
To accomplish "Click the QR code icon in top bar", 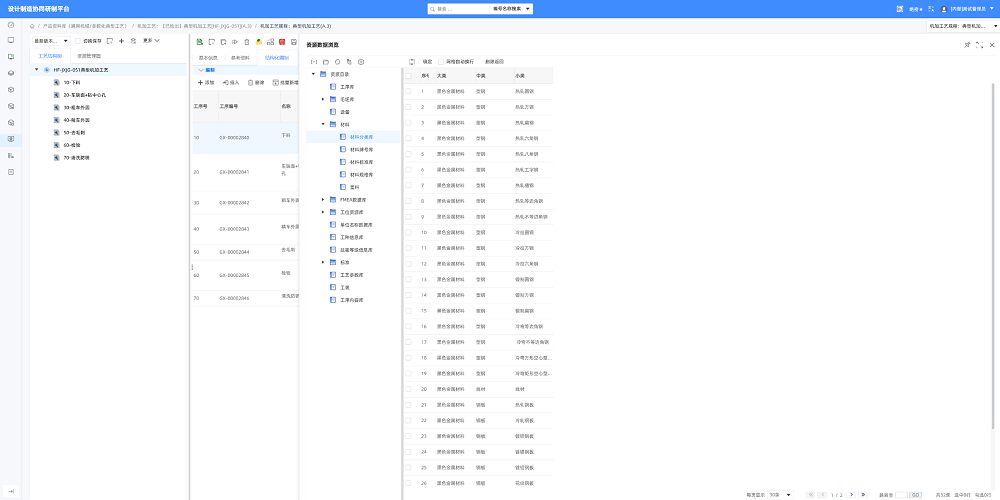I will pos(900,9).
